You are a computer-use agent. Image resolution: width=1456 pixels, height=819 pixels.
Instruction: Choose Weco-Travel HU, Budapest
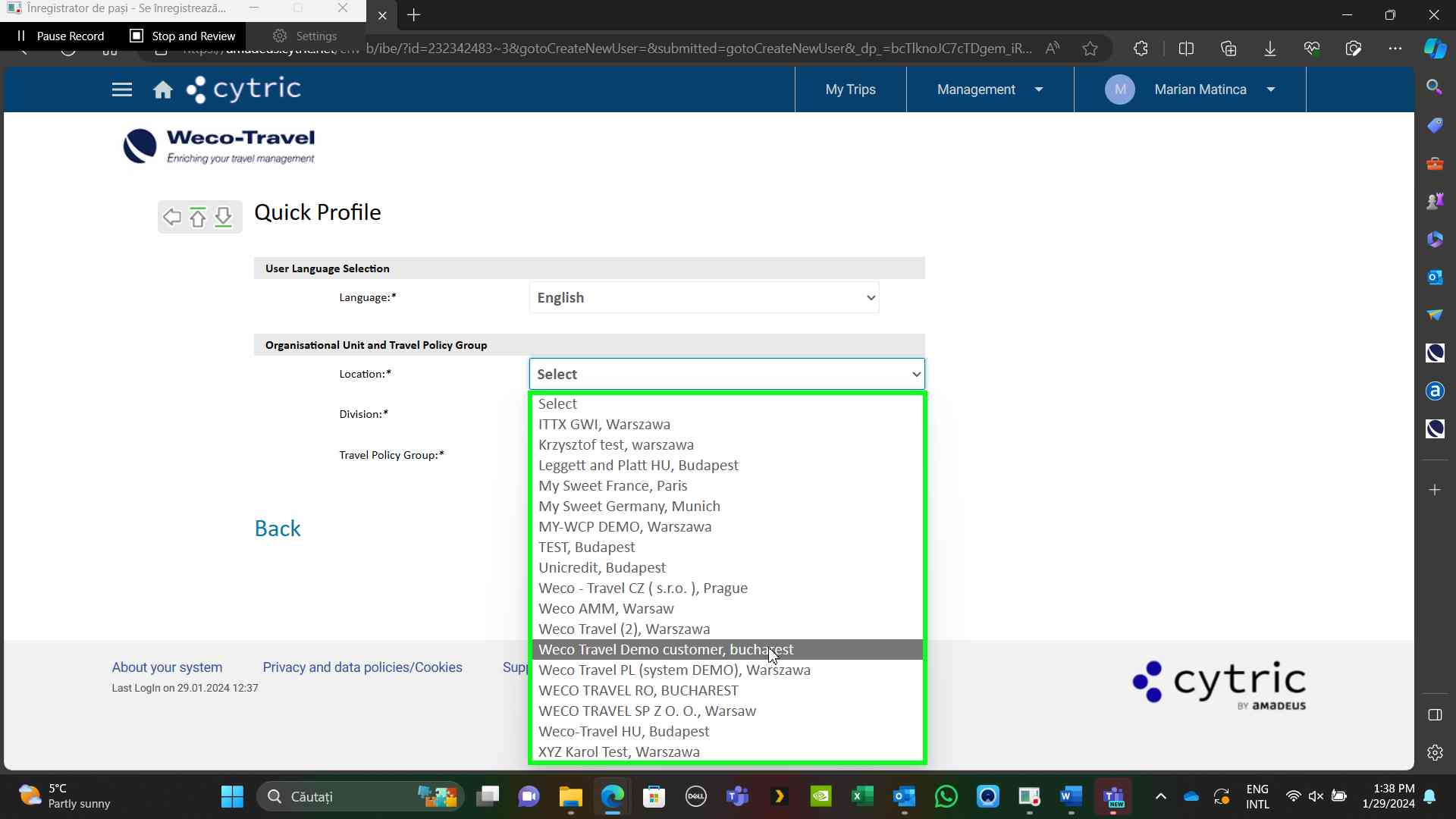[727, 732]
